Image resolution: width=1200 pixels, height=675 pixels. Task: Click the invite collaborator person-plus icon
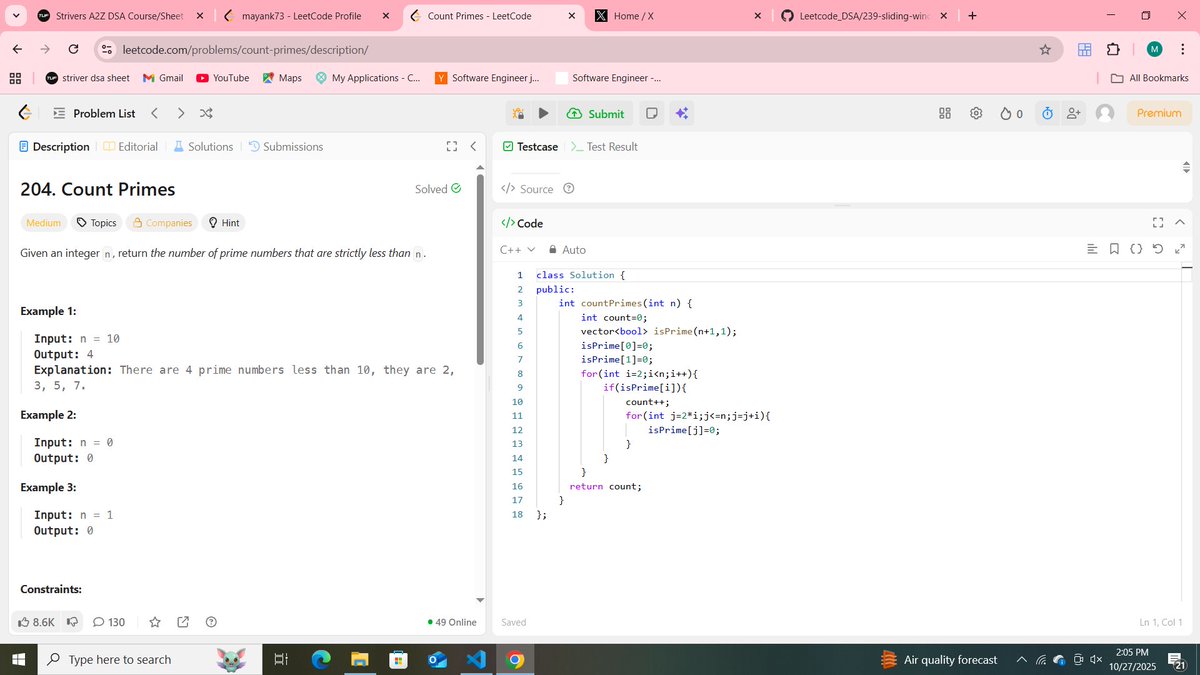pos(1074,114)
